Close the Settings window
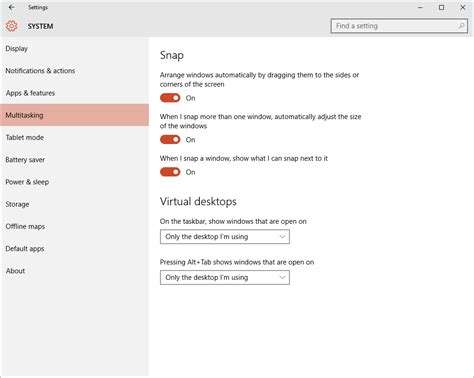The height and width of the screenshot is (378, 474). click(463, 7)
